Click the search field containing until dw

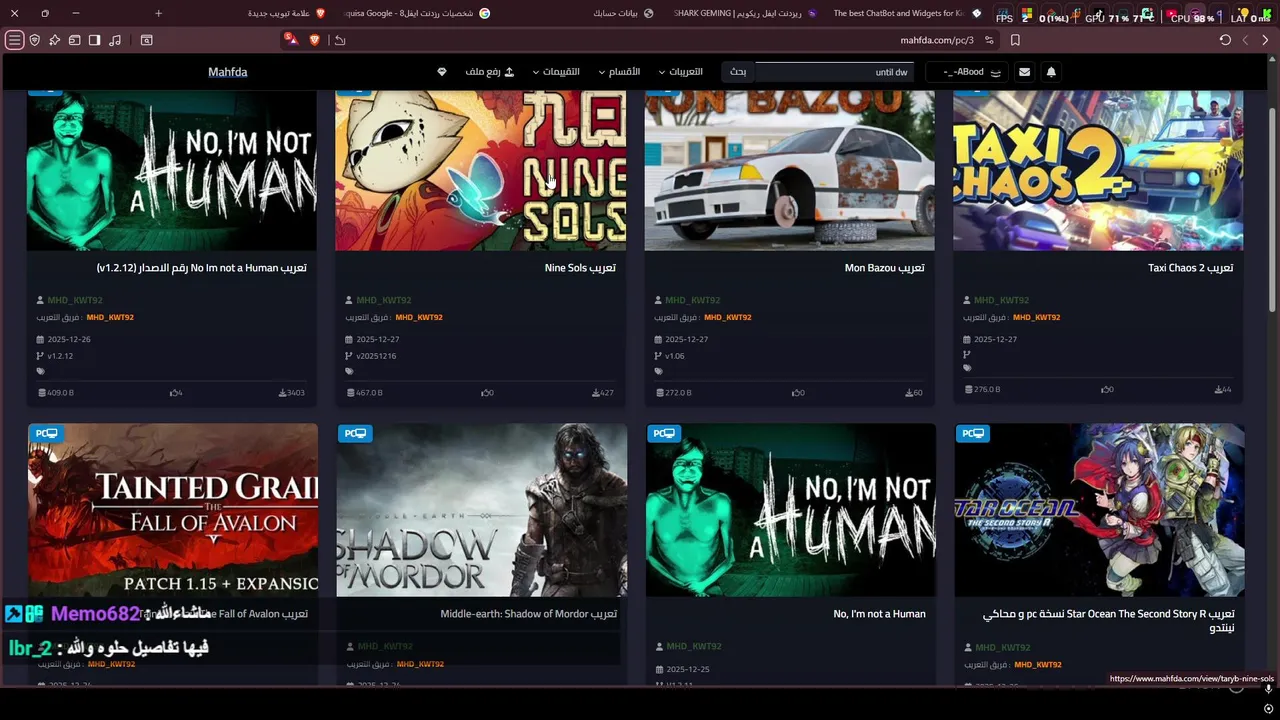[835, 72]
